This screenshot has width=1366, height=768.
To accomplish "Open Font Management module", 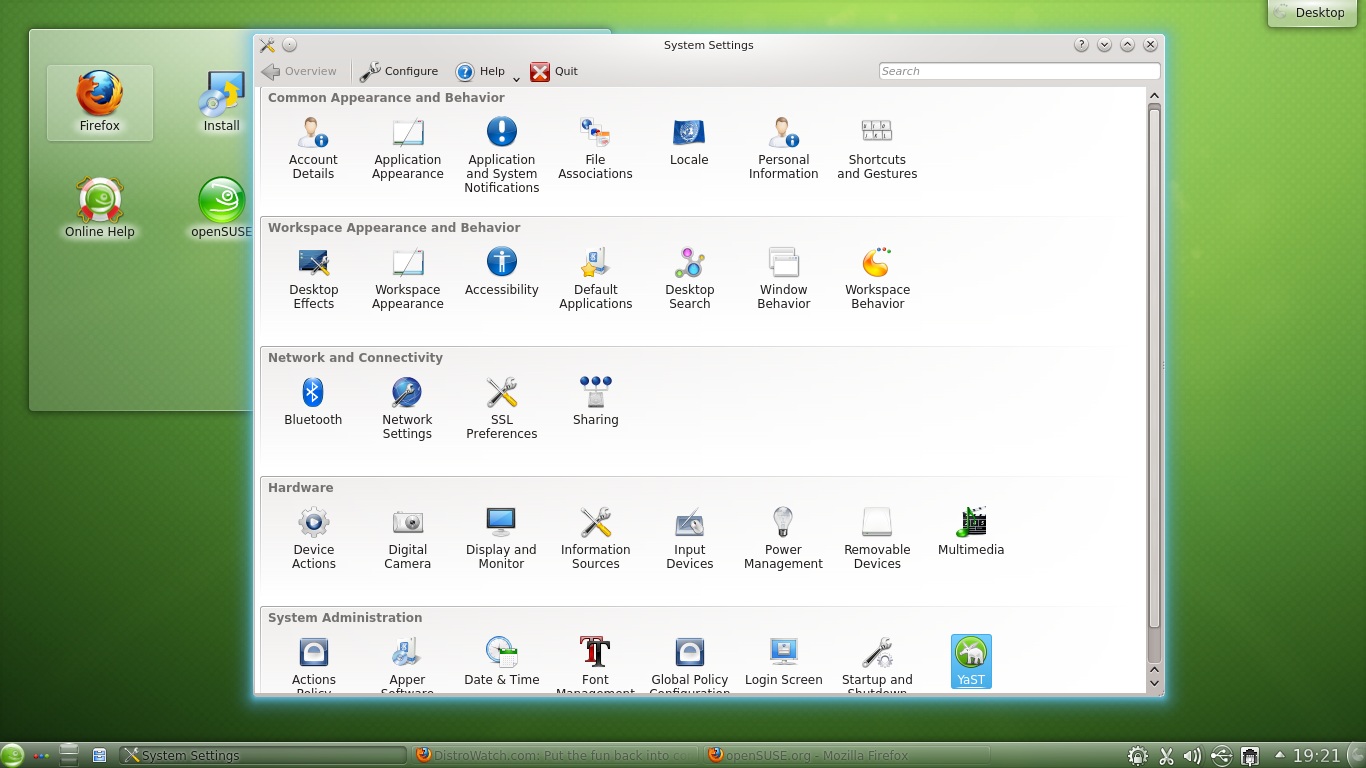I will (595, 663).
